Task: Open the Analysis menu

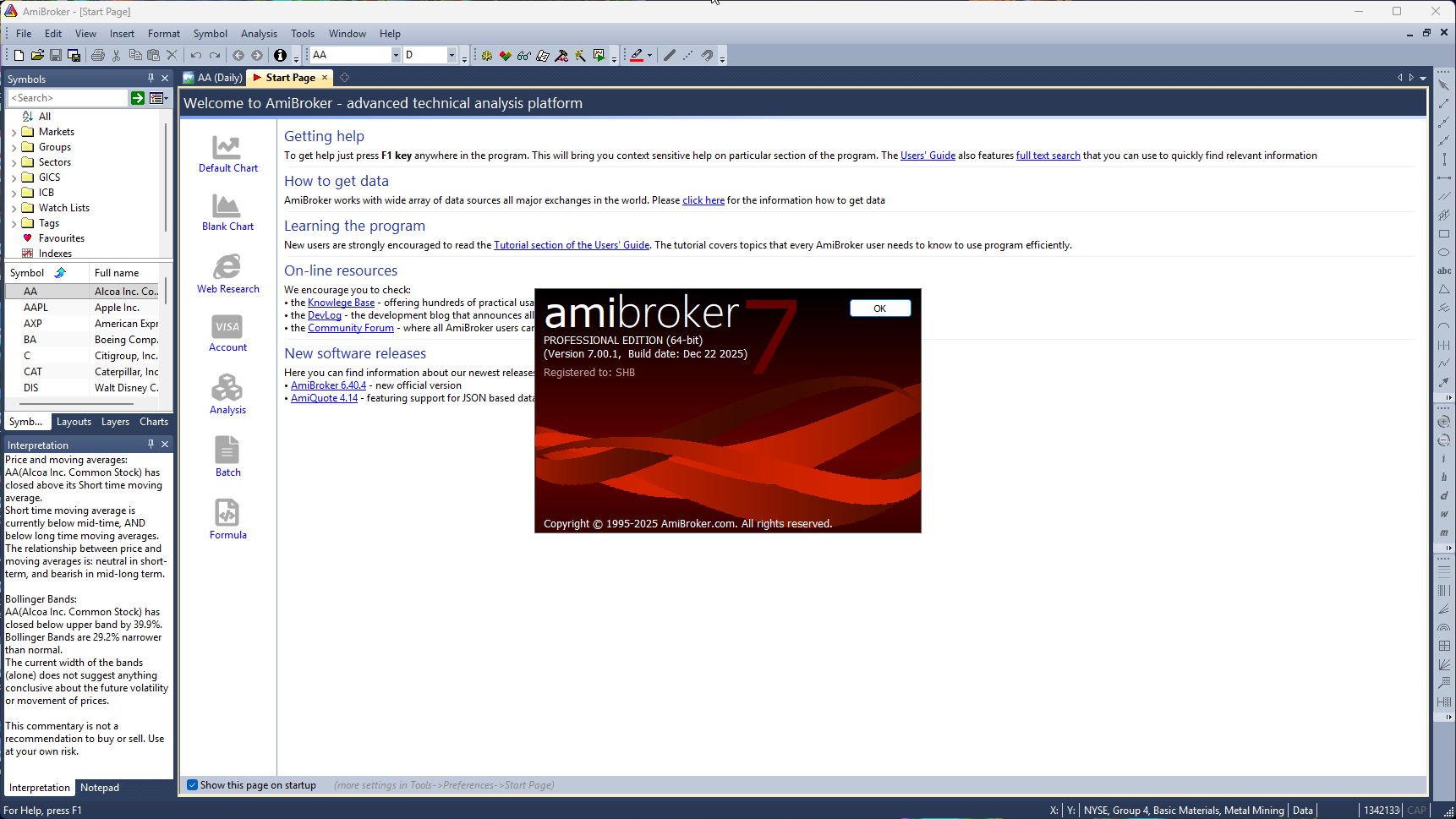Action: pyautogui.click(x=259, y=34)
